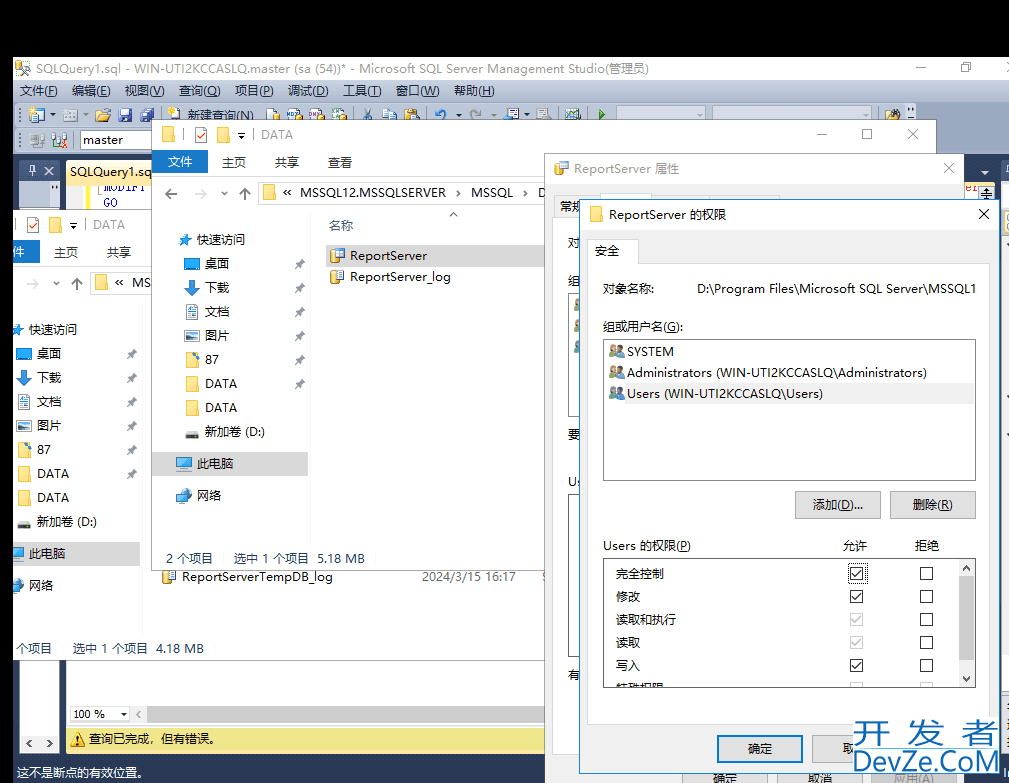Image resolution: width=1009 pixels, height=783 pixels.
Task: Click Properties checkmark icon in front DATA window title
Action: click(x=201, y=134)
